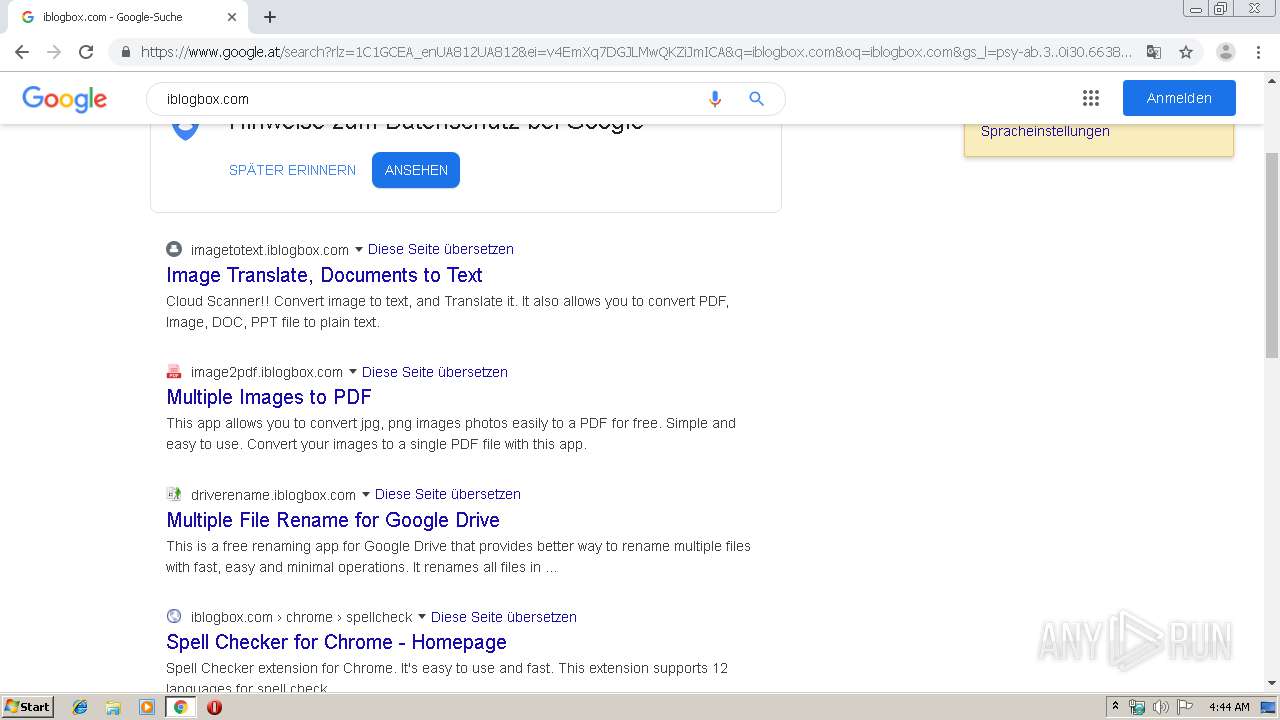
Task: Start voice search with microphone icon
Action: coord(714,99)
